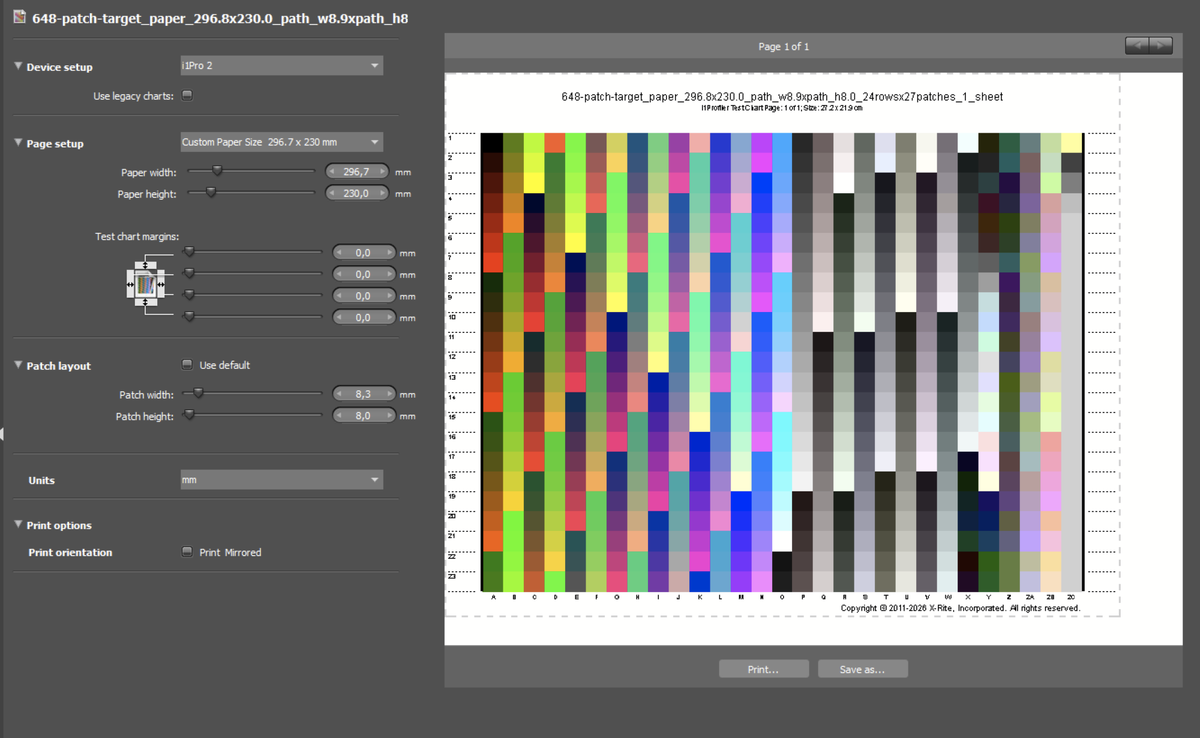The height and width of the screenshot is (738, 1200).
Task: Click the test chart margins diagram icon
Action: [x=148, y=285]
